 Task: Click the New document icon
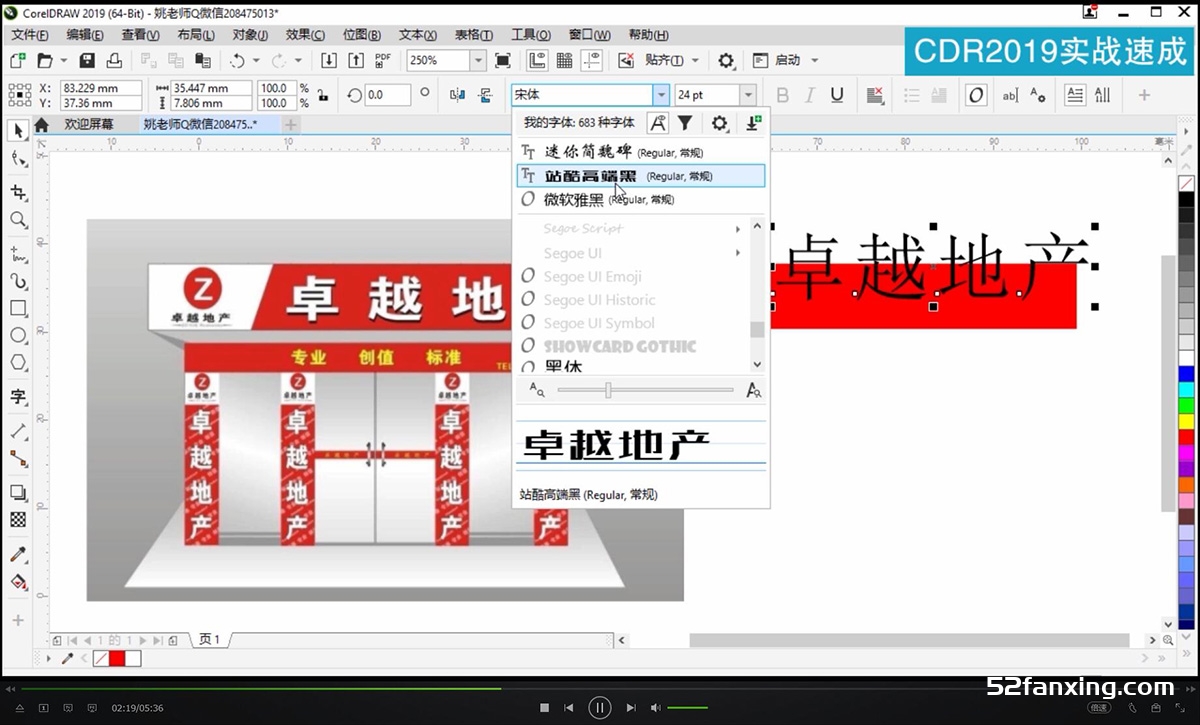pyautogui.click(x=18, y=60)
